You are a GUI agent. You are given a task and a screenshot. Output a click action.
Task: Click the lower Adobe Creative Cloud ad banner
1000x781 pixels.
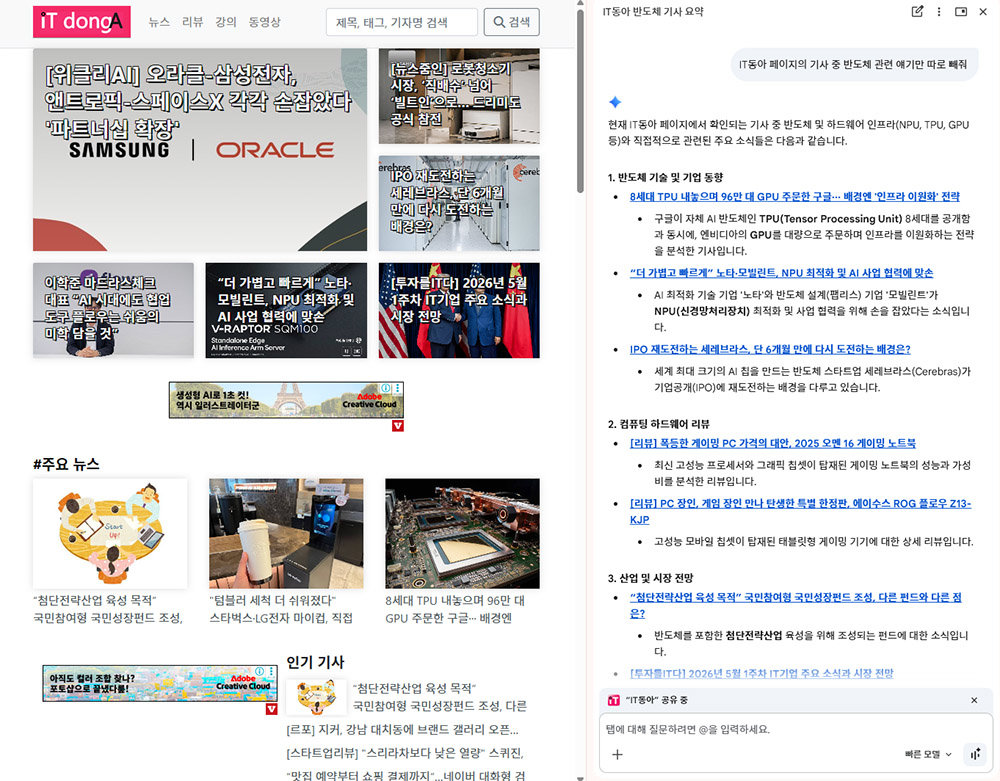[x=159, y=683]
